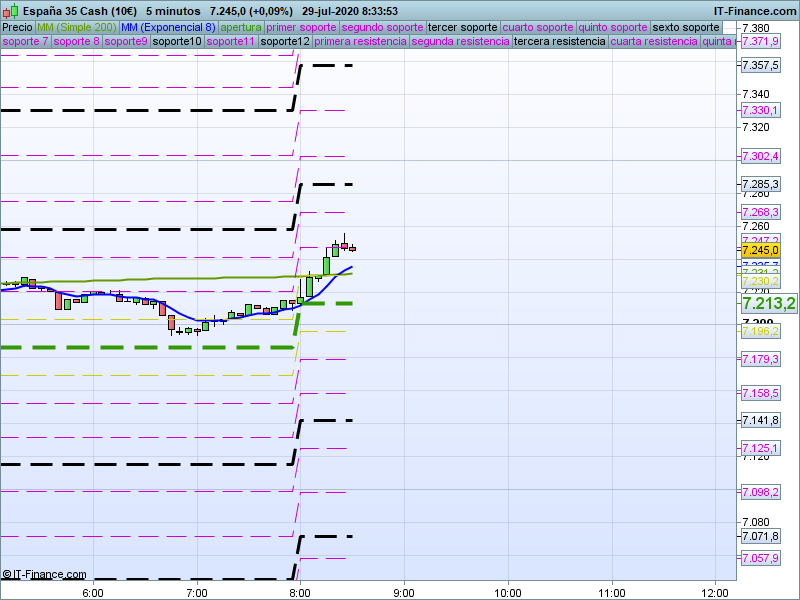Image resolution: width=800 pixels, height=600 pixels.
Task: Select the soporte10 indicator label
Action: pos(178,42)
